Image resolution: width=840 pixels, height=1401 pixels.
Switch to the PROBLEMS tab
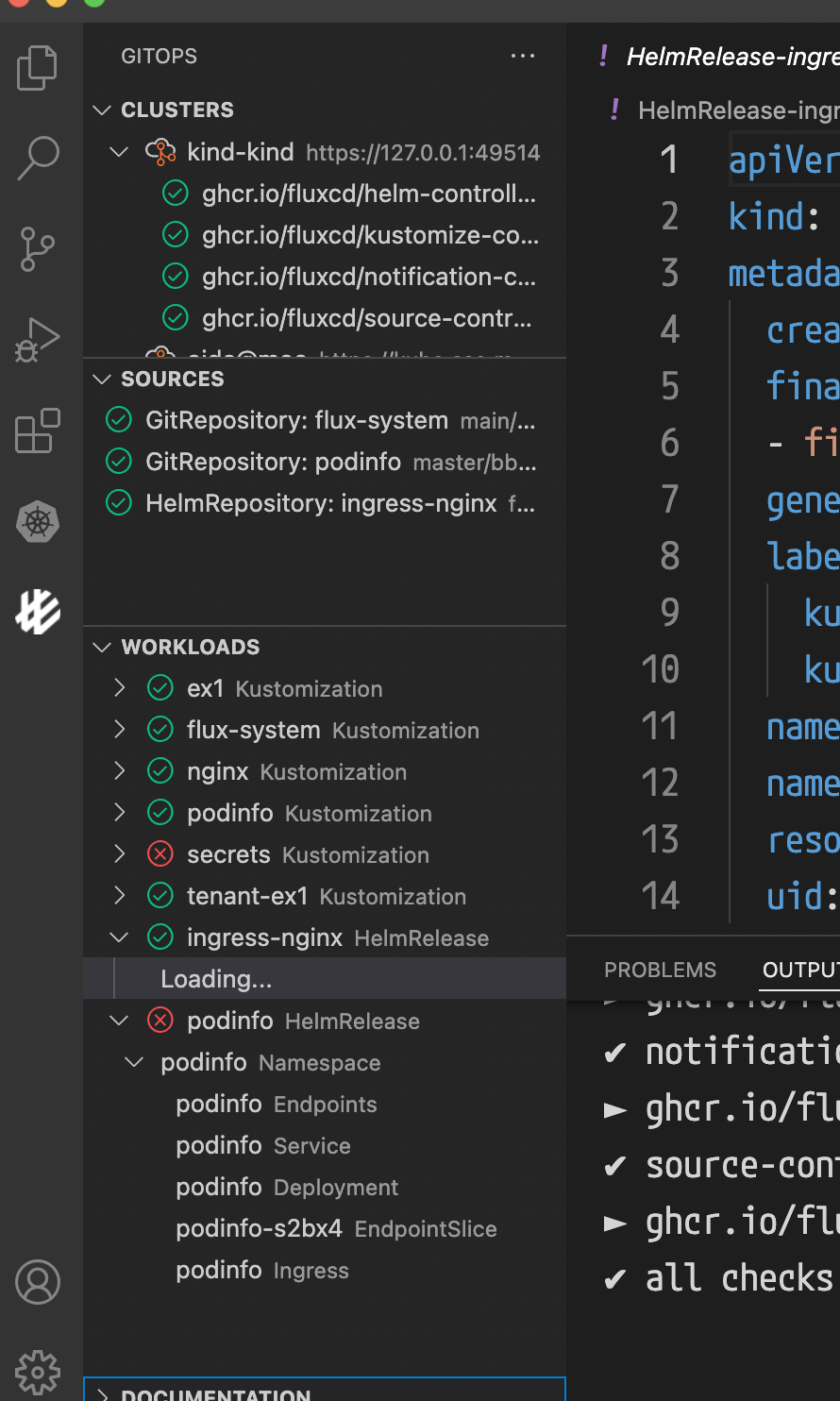(x=660, y=969)
